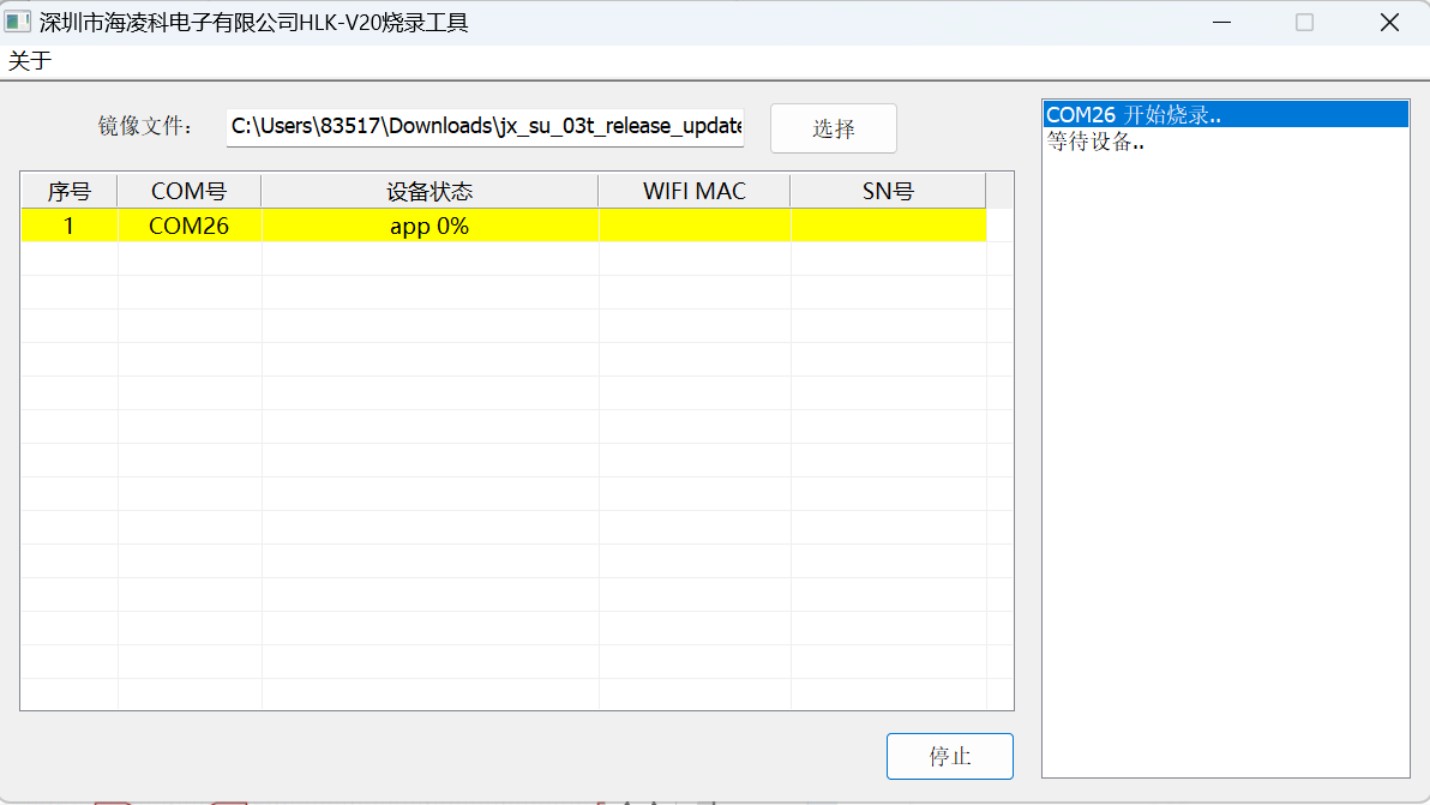Click the empty SN号 cell of COM26 row
Viewport: 1430px width, 805px height.
[x=888, y=226]
